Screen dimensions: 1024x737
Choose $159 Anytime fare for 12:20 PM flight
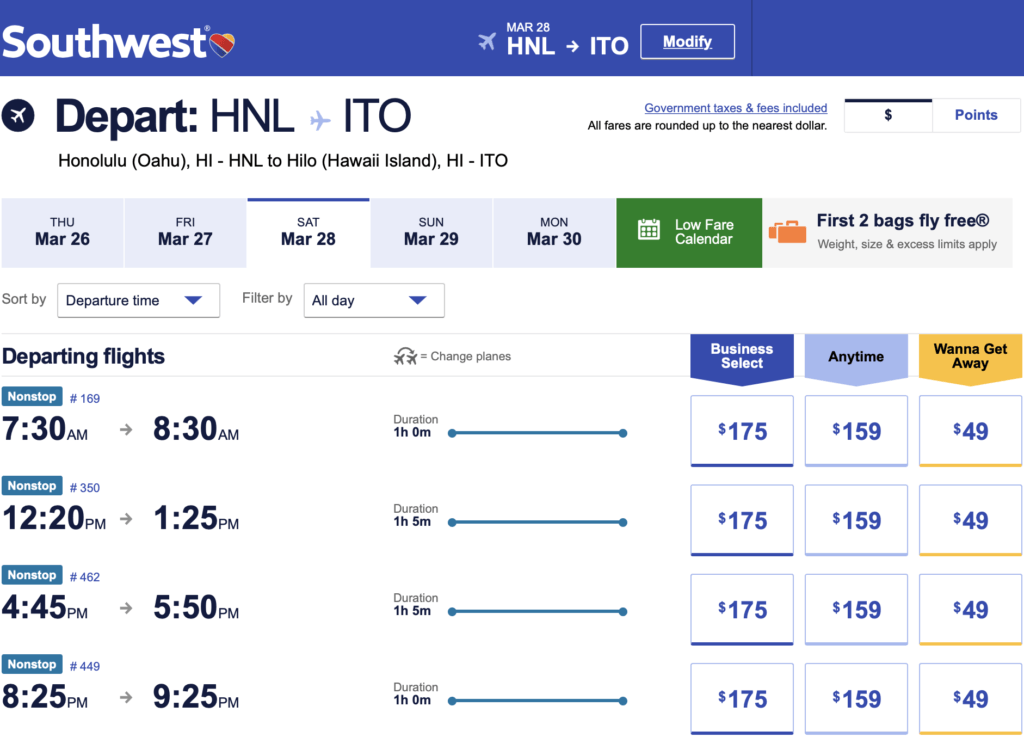[856, 520]
